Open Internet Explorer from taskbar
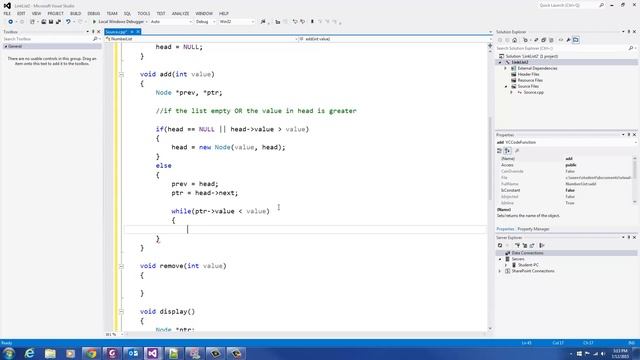 click(29, 353)
